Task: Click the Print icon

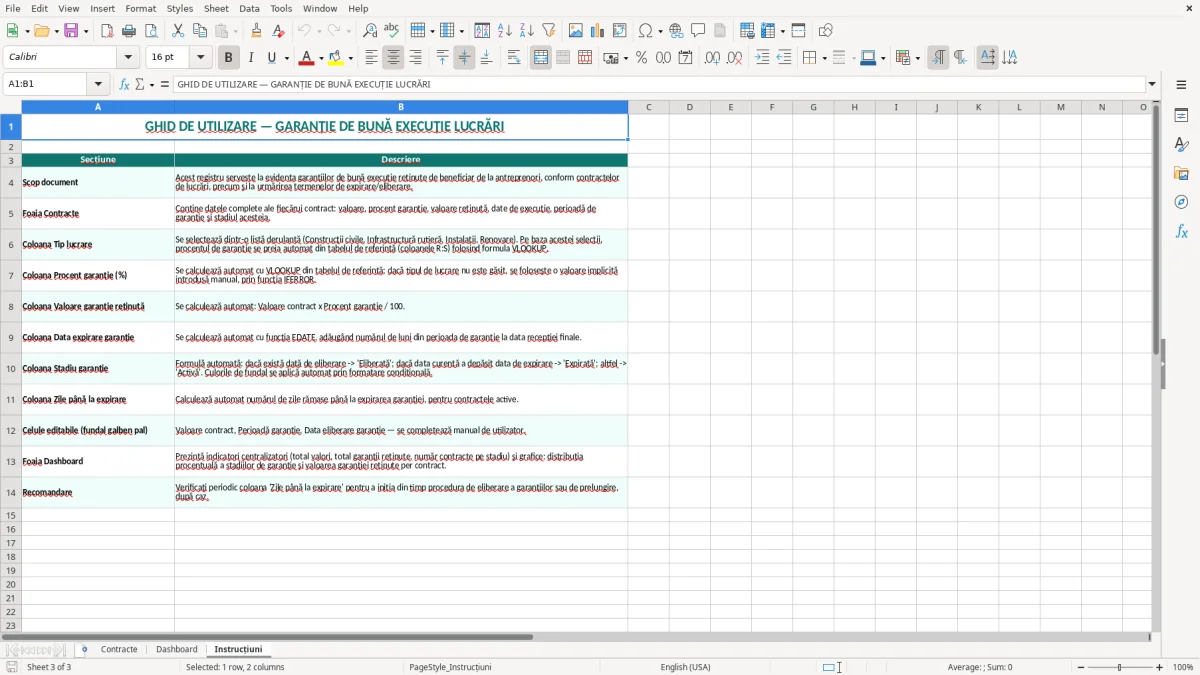Action: (129, 31)
